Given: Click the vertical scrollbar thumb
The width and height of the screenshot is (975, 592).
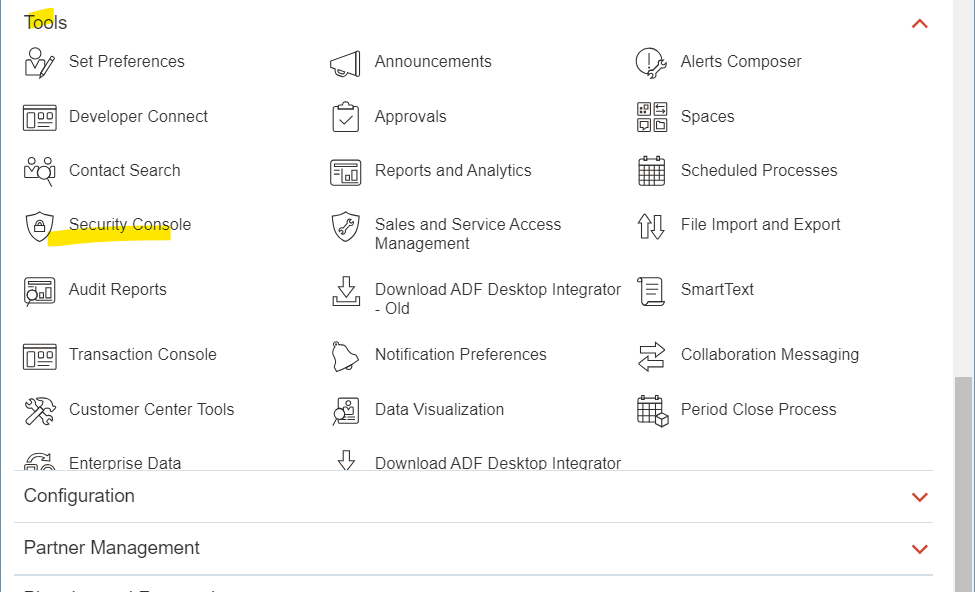Looking at the screenshot, I should [964, 480].
